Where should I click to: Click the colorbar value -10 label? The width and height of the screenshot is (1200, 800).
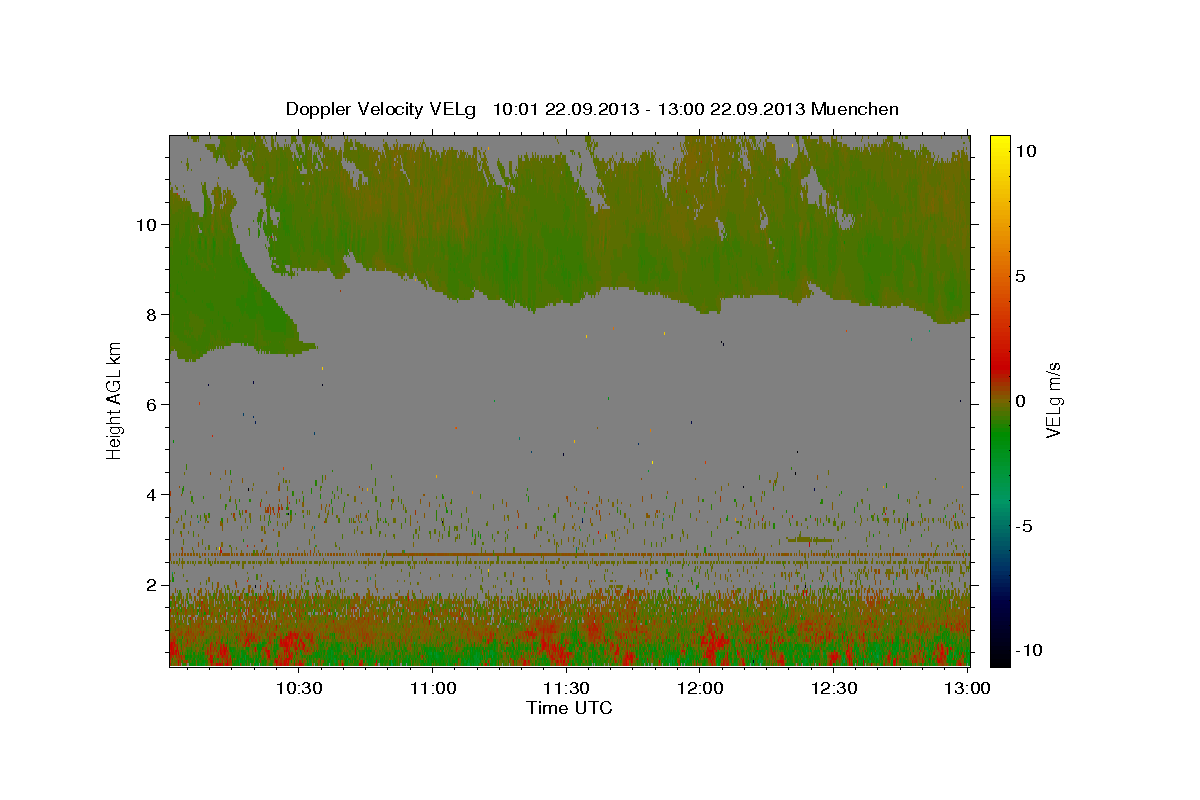click(x=1029, y=651)
